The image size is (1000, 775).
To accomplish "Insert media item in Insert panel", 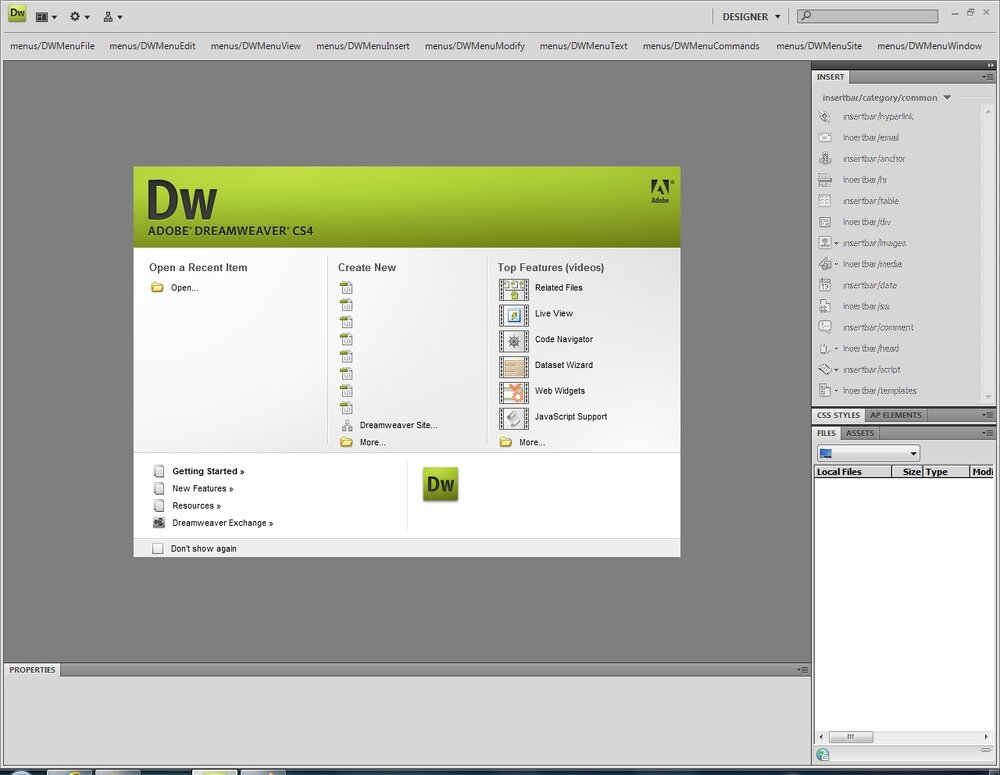I will click(x=860, y=264).
